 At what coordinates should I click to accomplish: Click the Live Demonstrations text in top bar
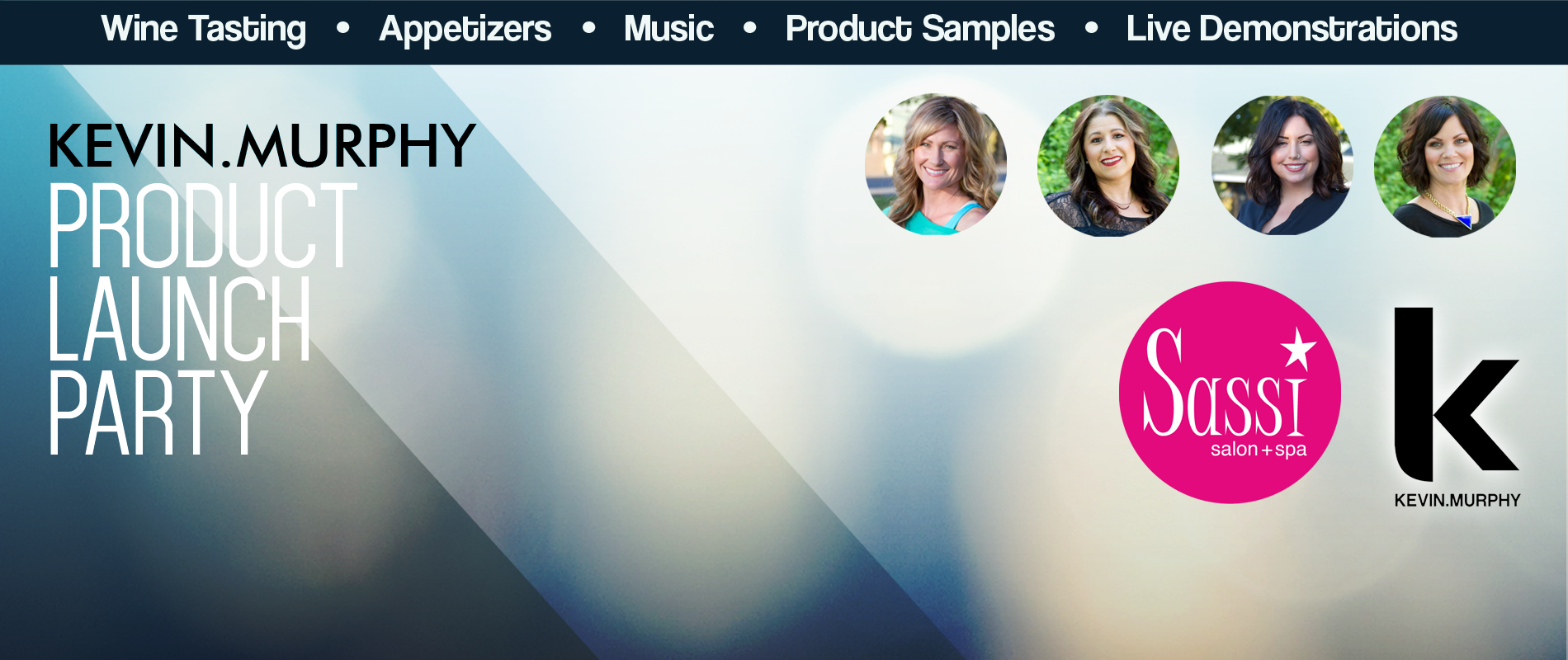[1292, 29]
